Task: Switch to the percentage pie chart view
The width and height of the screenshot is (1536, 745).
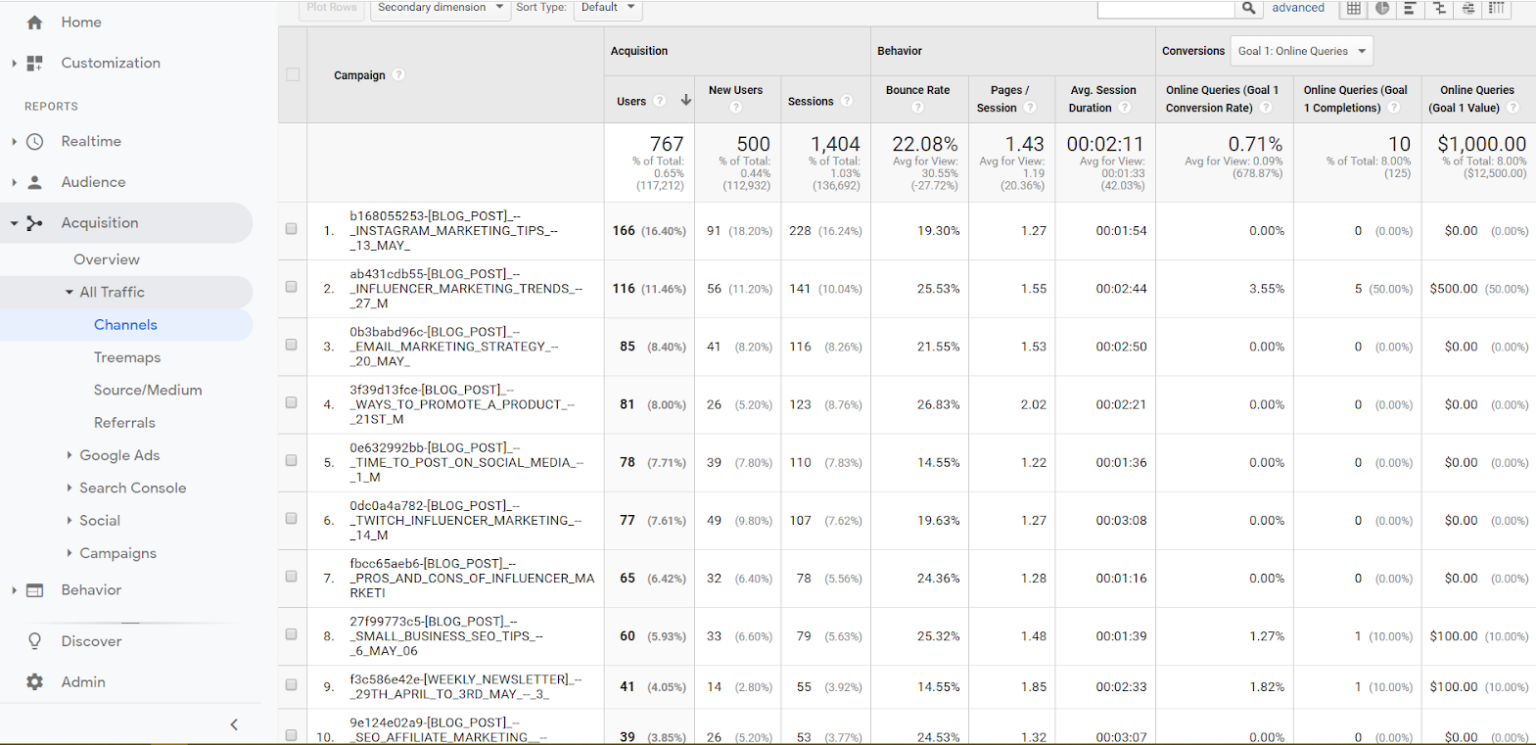Action: click(1381, 8)
